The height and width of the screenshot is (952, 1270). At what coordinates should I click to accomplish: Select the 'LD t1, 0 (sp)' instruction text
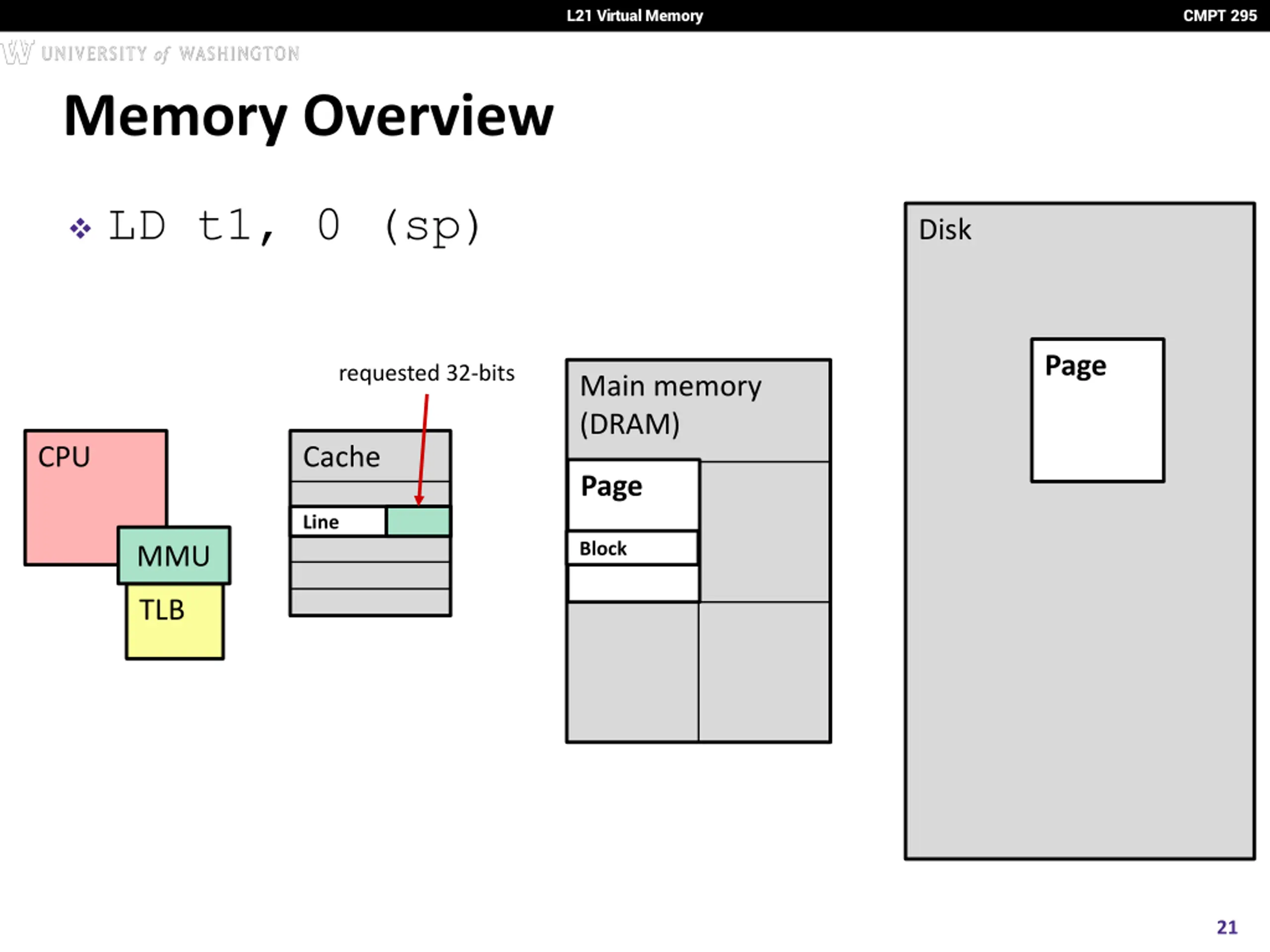click(x=295, y=227)
